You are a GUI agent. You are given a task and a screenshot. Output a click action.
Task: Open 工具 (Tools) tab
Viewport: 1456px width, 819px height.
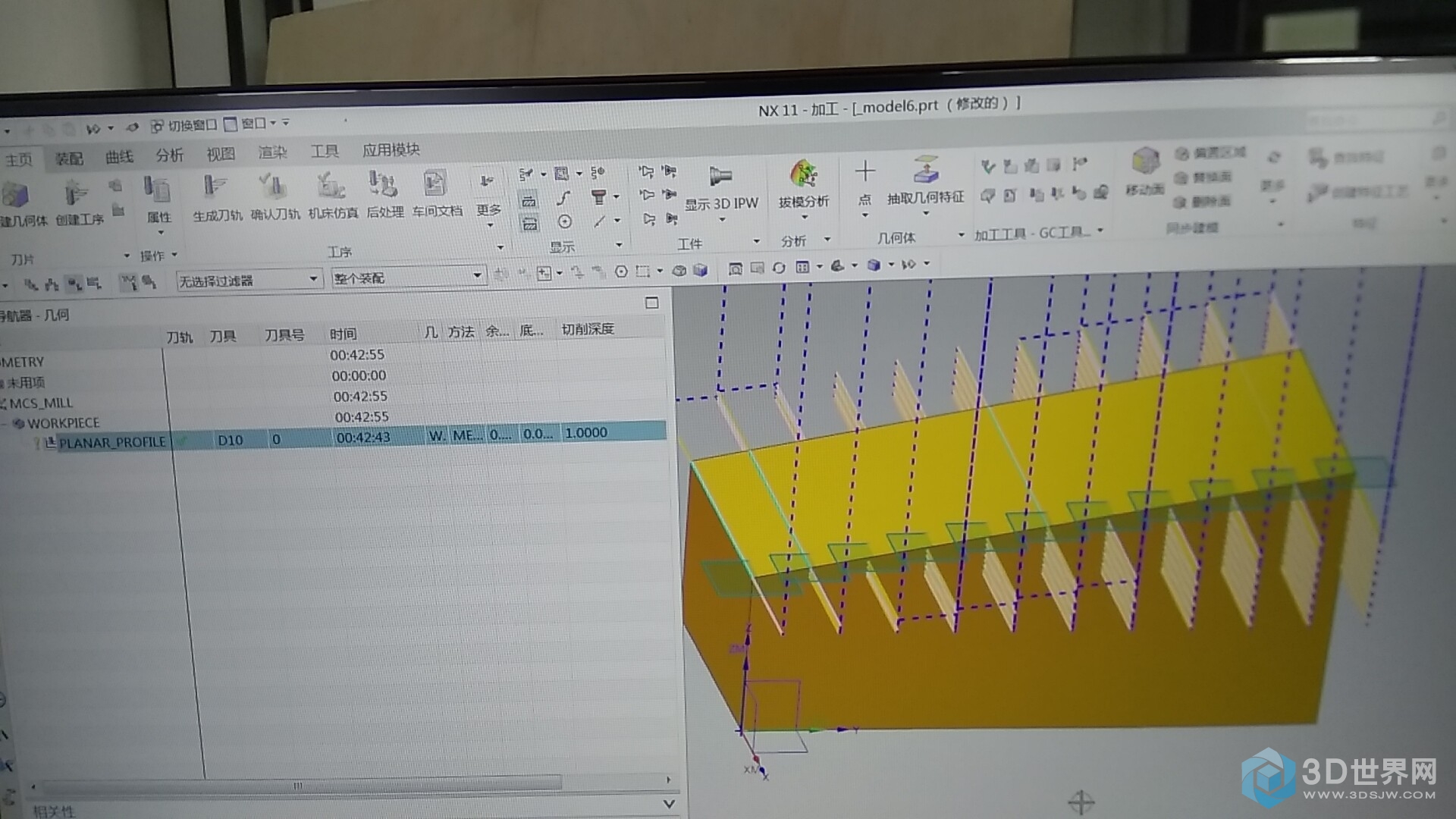pyautogui.click(x=325, y=151)
